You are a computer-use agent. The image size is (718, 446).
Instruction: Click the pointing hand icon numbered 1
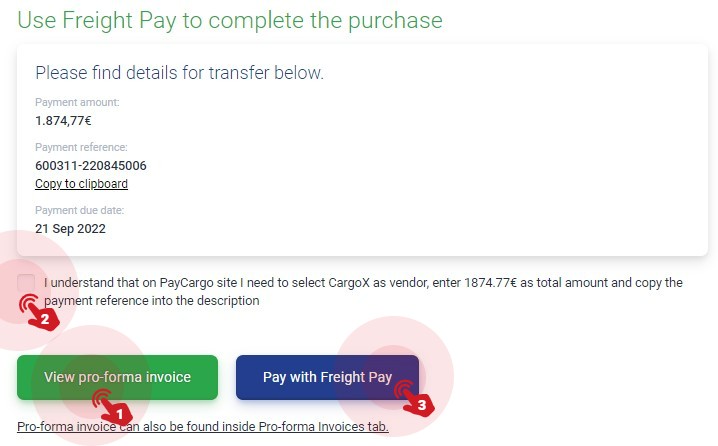click(x=112, y=406)
